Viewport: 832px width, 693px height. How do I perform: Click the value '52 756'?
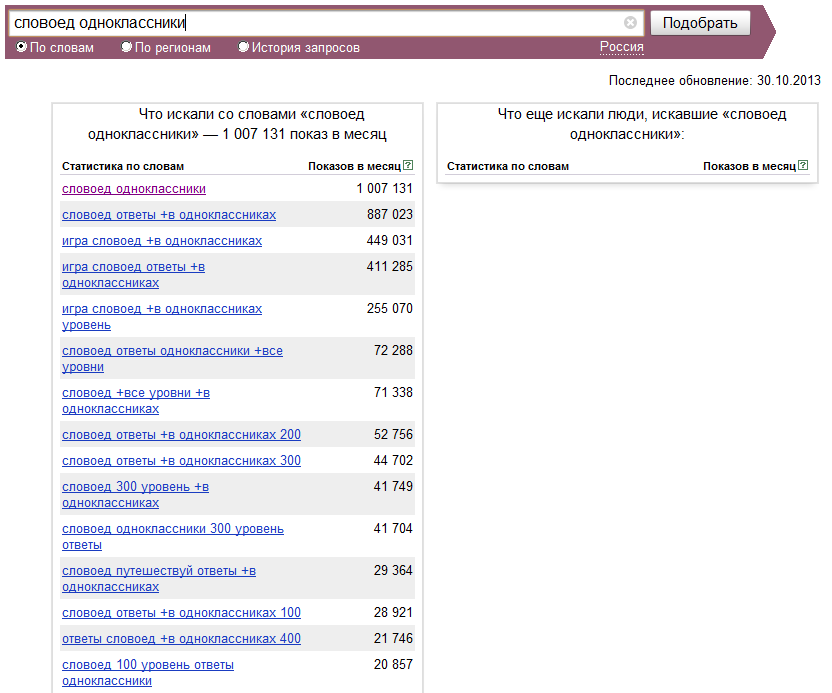pos(393,434)
